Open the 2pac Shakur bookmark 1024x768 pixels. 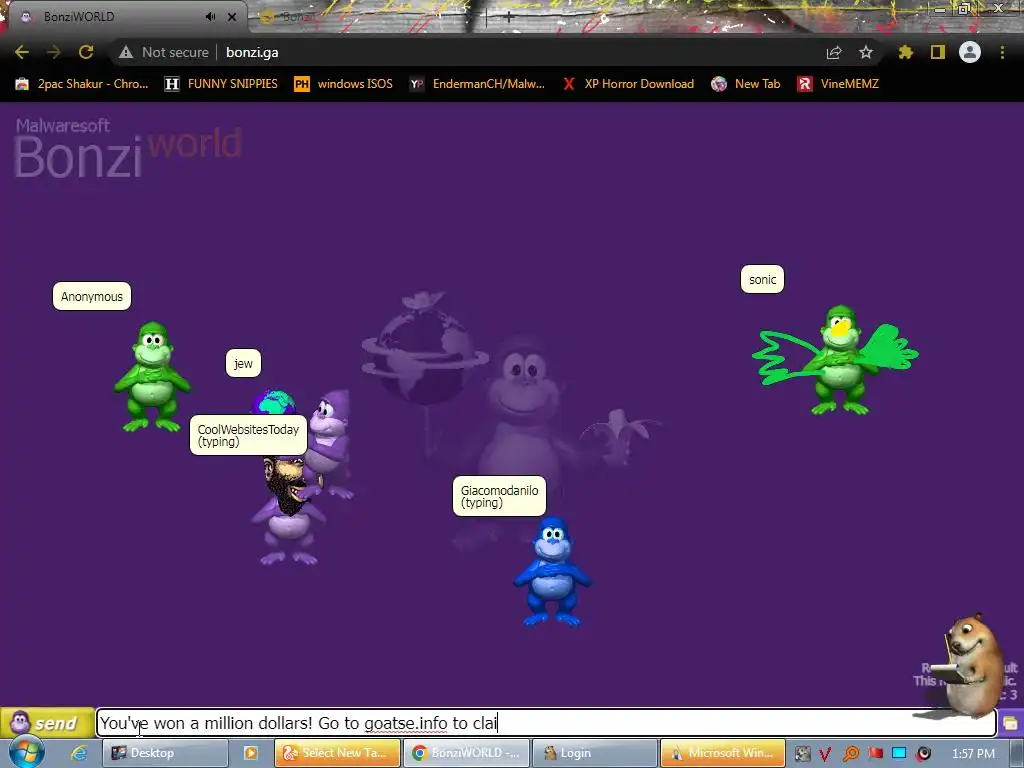coord(82,84)
